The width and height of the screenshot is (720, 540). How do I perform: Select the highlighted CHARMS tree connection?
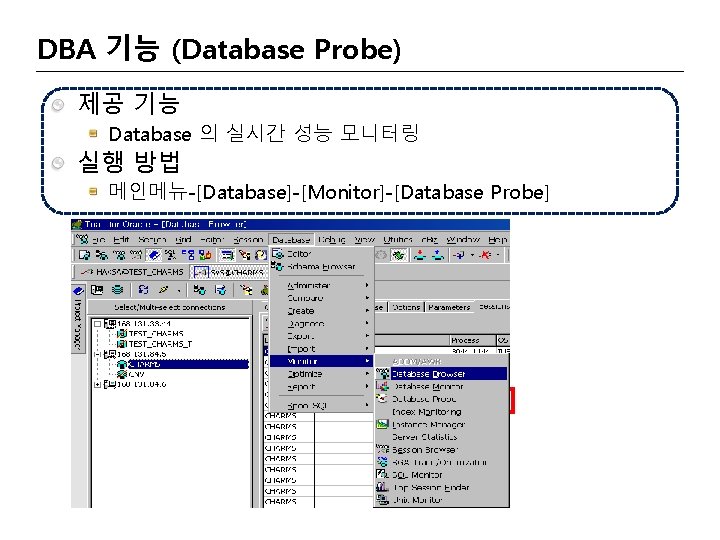(x=188, y=364)
